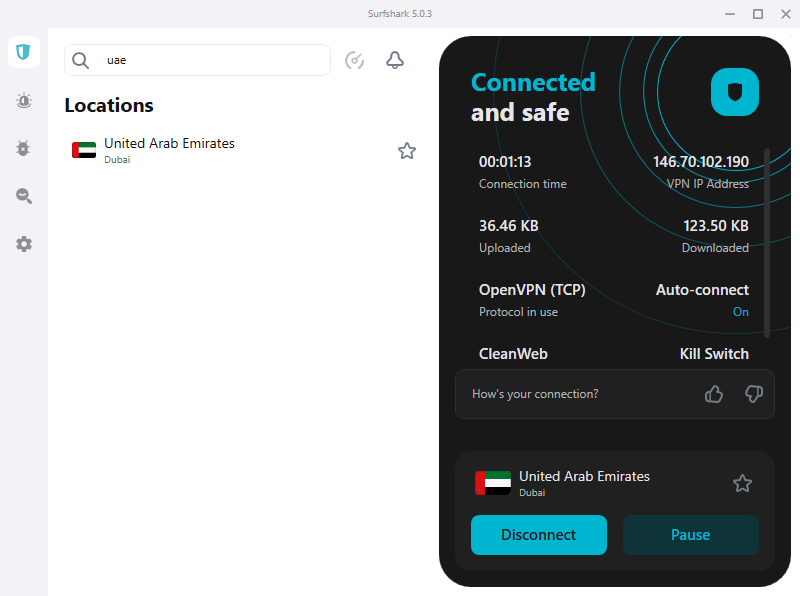800x596 pixels.
Task: Click the search field containing 'uae'
Action: click(197, 60)
